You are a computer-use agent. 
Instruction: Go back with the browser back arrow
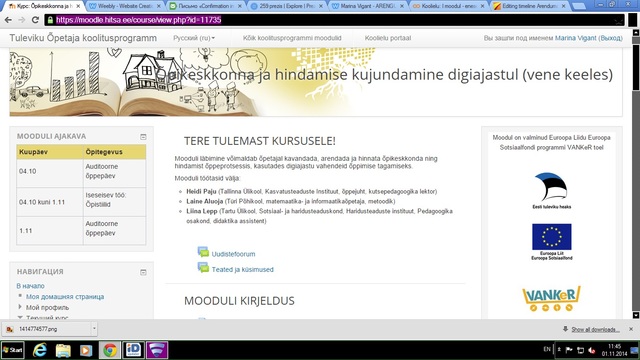(8, 20)
